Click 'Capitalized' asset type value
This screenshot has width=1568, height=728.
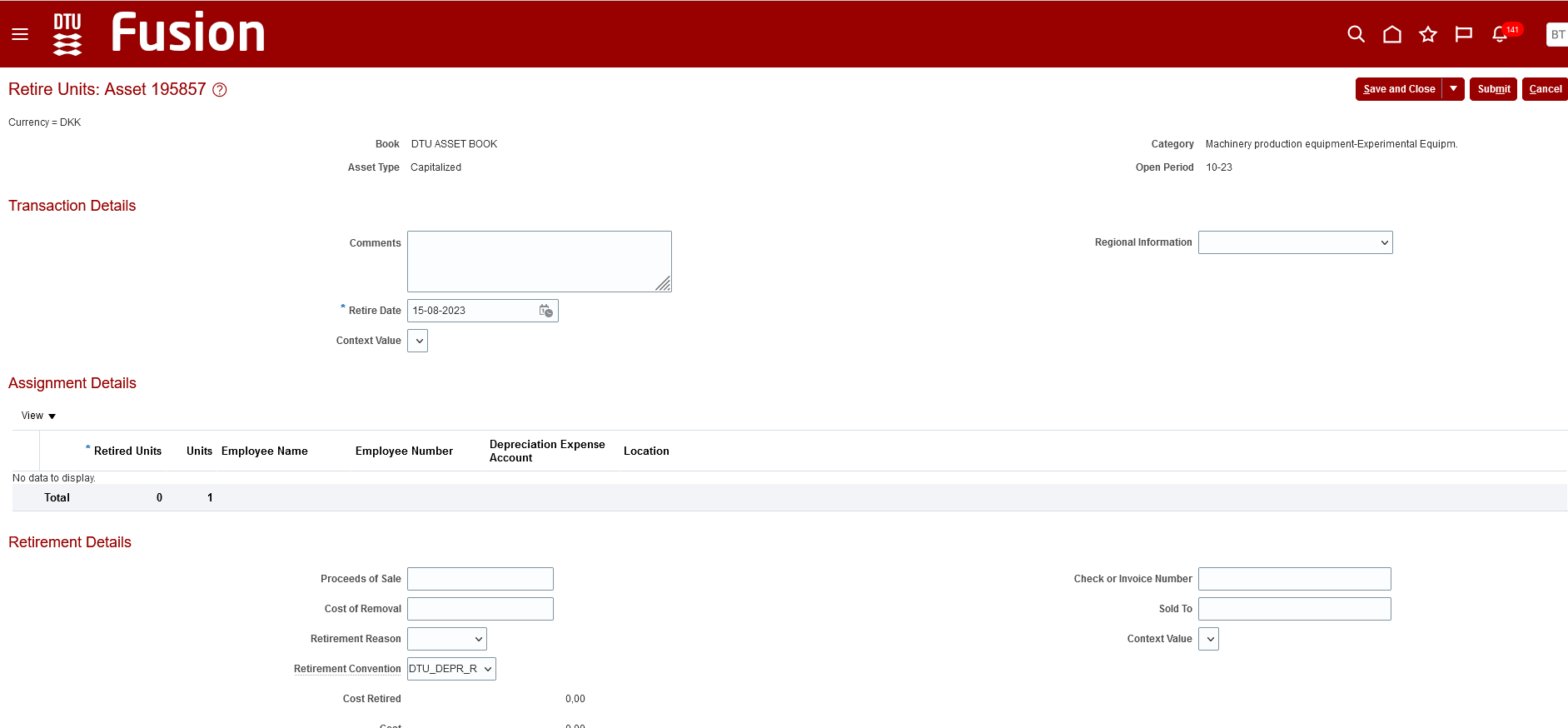click(x=436, y=167)
